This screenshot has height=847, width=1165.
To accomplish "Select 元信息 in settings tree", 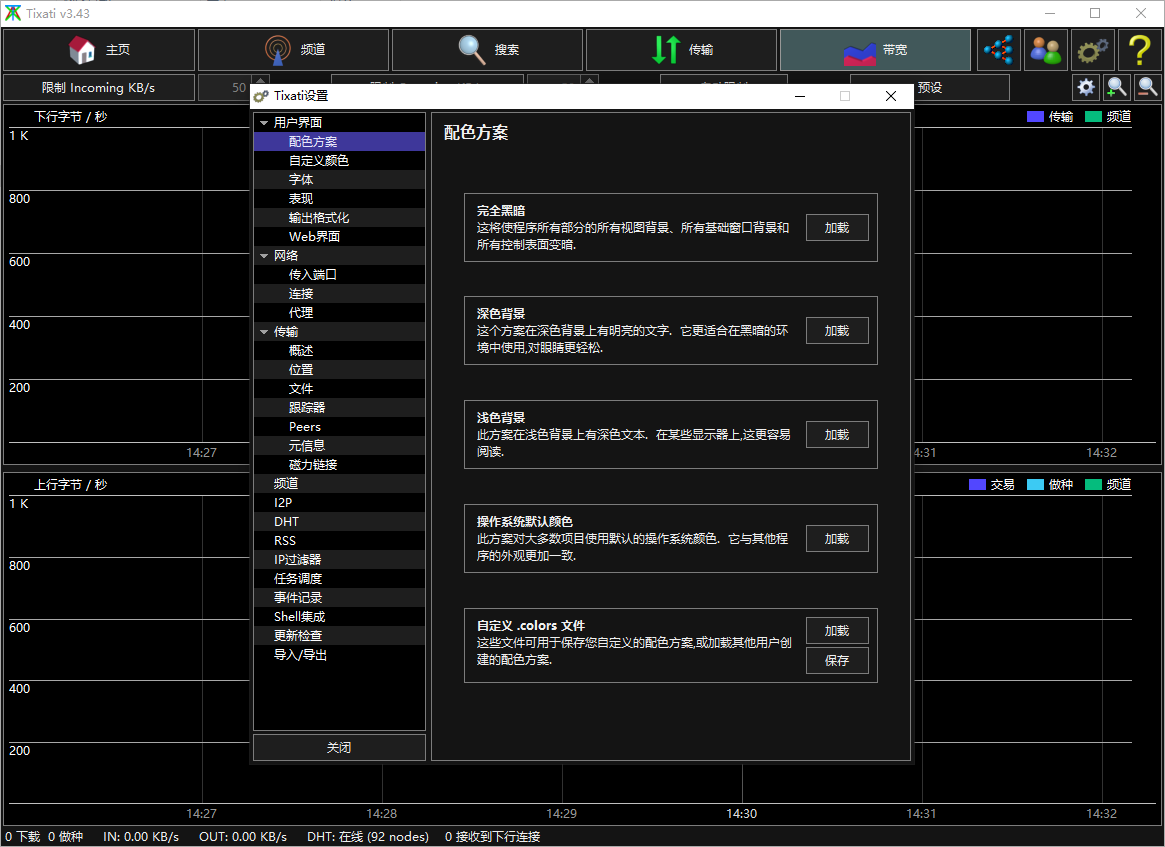I will [340, 446].
